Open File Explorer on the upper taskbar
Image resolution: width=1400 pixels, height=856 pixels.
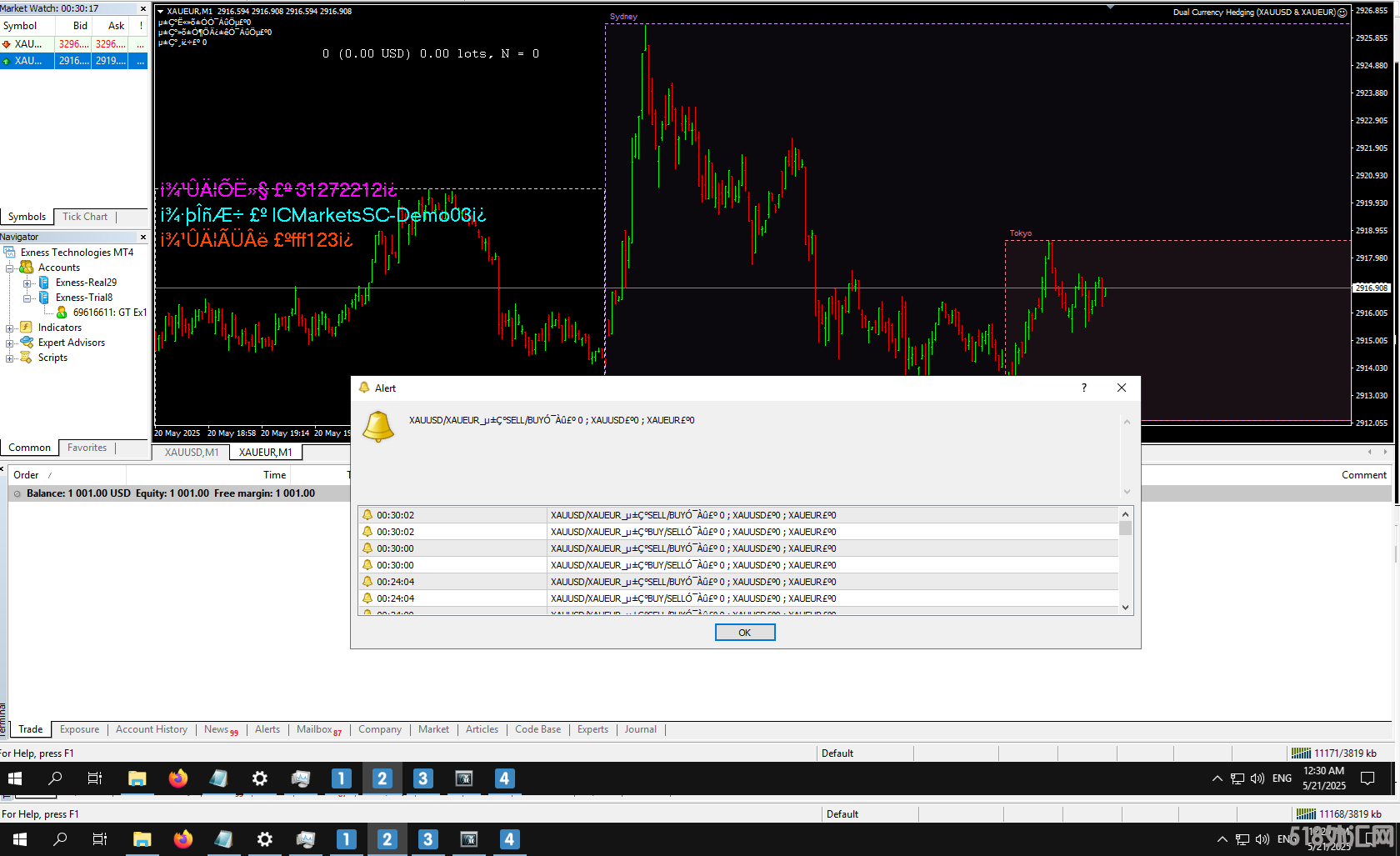coord(137,778)
